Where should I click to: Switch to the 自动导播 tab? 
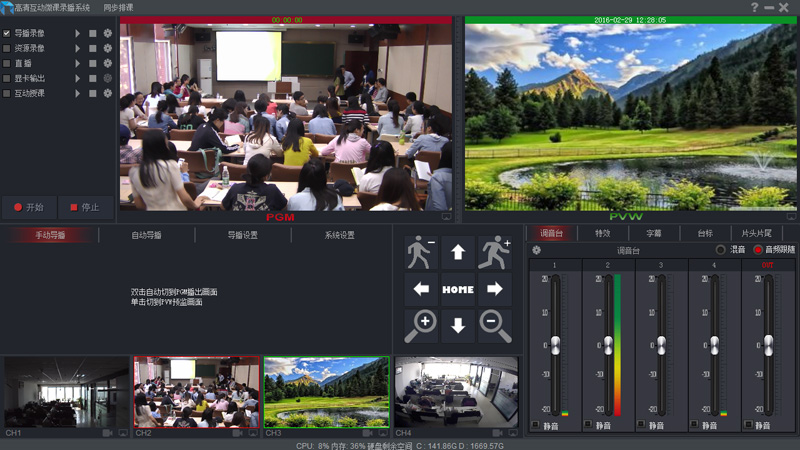(146, 235)
